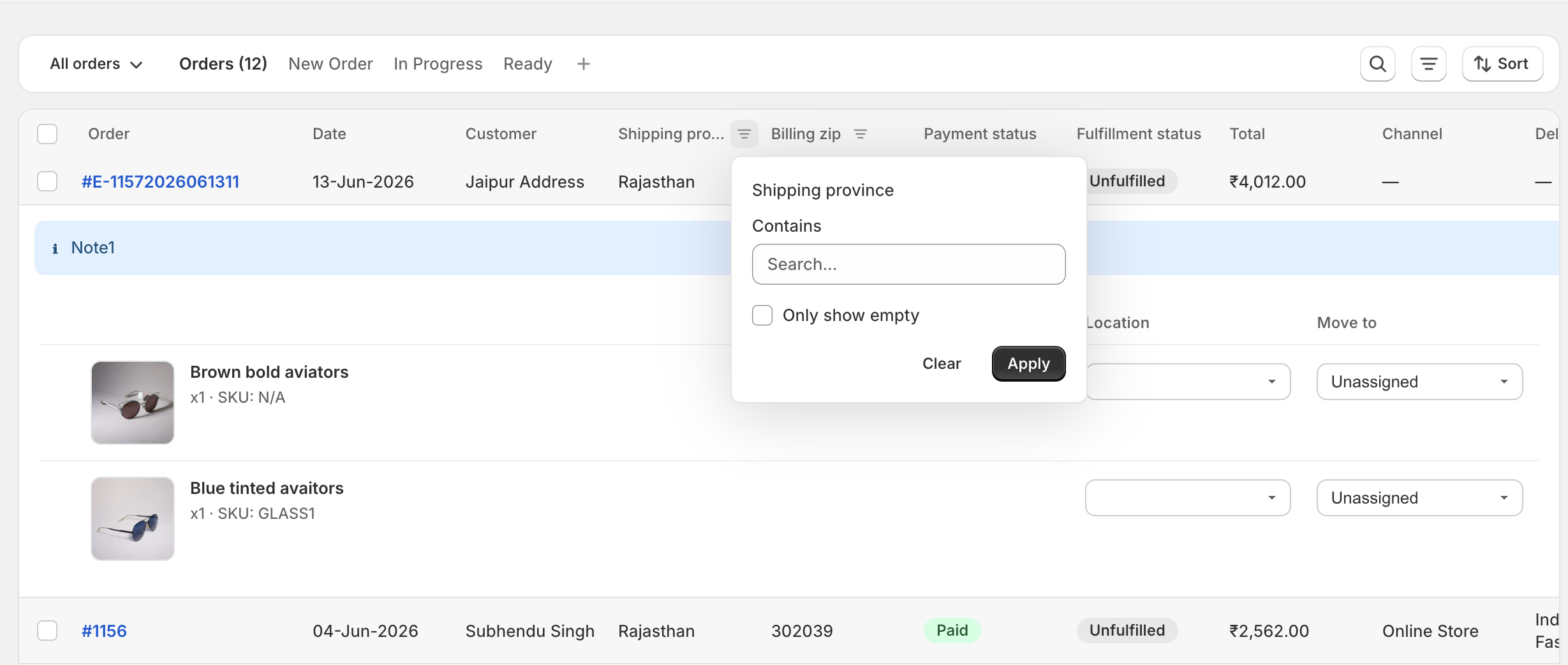Image resolution: width=1568 pixels, height=665 pixels.
Task: Click the Order column header
Action: tap(108, 134)
